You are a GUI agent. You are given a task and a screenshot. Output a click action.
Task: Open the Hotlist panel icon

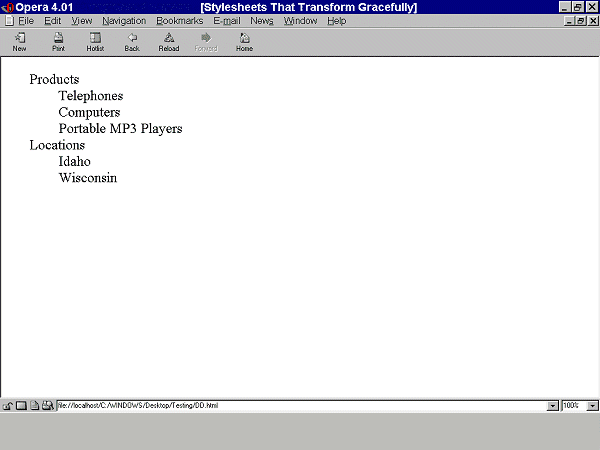click(x=95, y=40)
